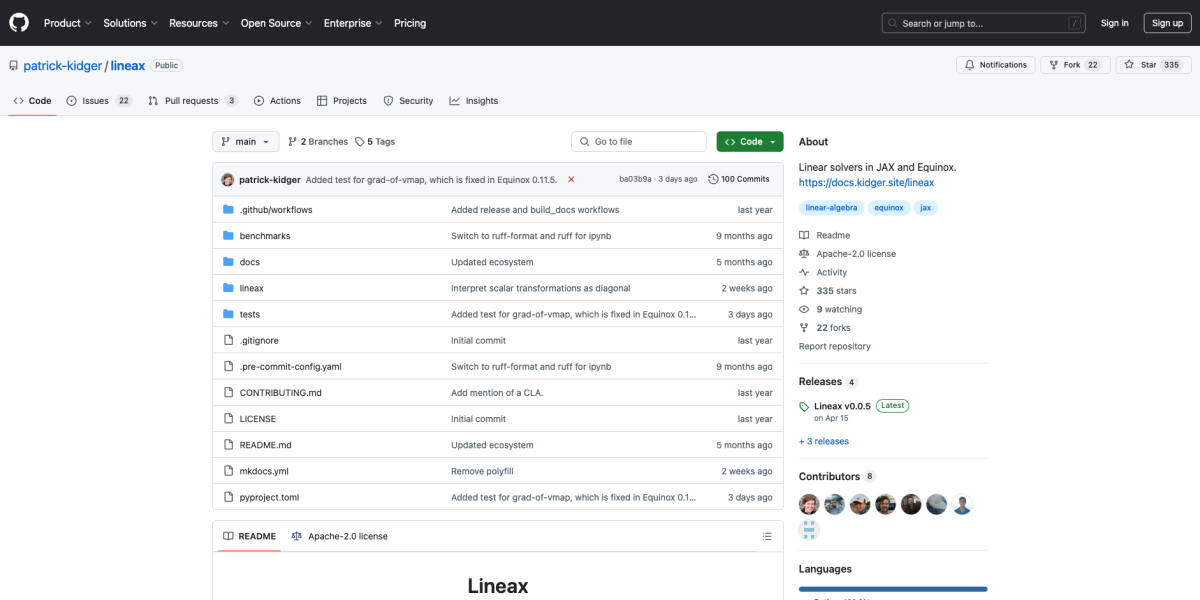Select the Apache-2.0 license tab
Image resolution: width=1200 pixels, height=600 pixels.
pos(339,536)
